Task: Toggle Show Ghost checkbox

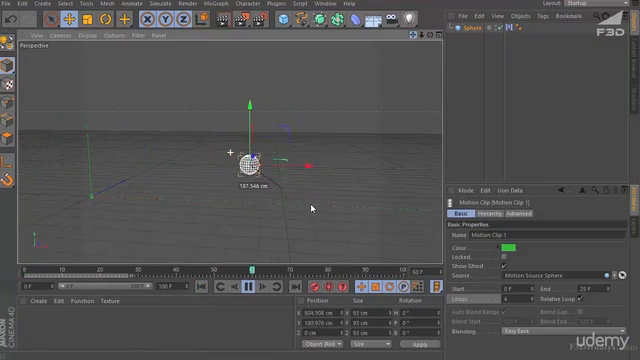Action: pos(504,266)
